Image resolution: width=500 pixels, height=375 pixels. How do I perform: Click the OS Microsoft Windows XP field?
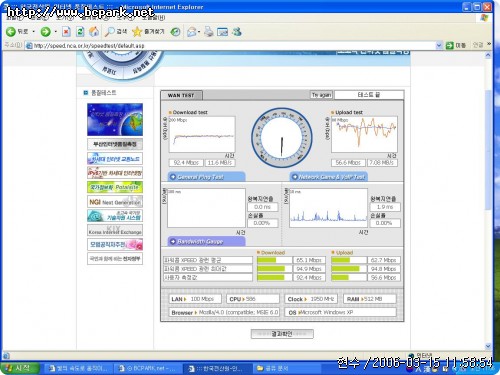click(341, 312)
